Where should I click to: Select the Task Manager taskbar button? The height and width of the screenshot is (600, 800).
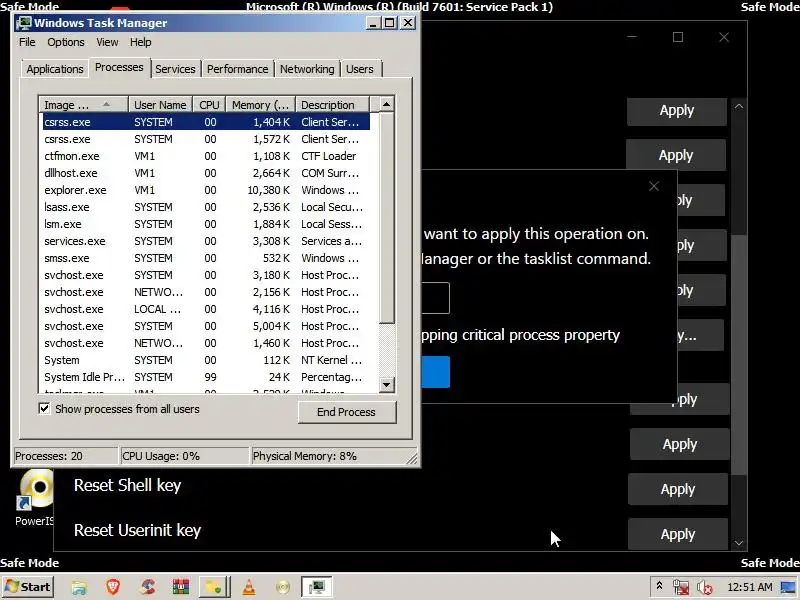pos(316,587)
